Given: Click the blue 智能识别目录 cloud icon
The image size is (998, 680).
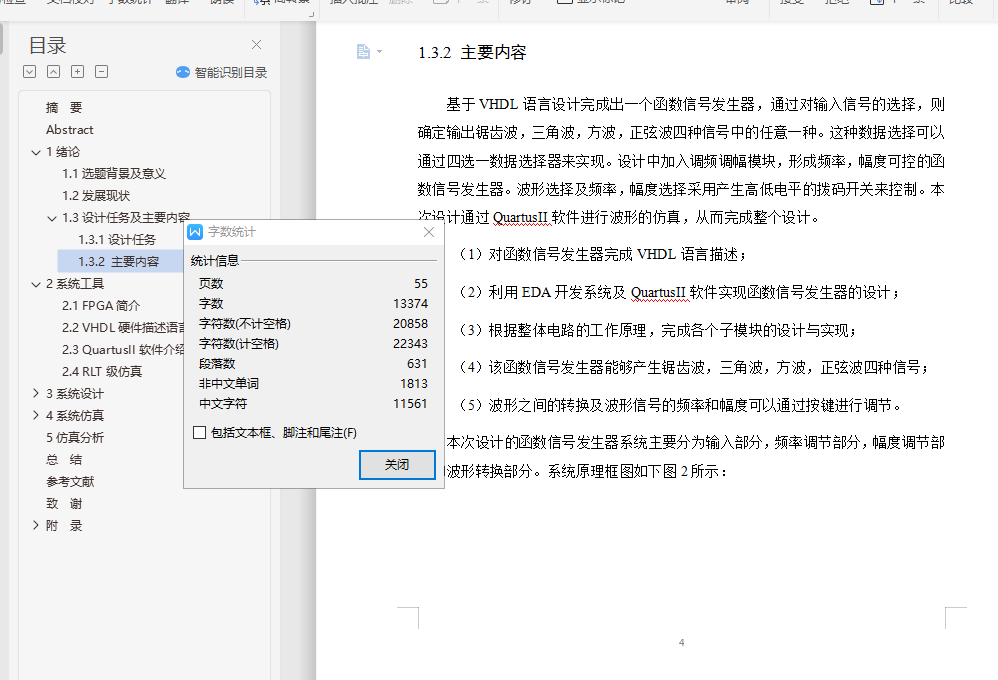Looking at the screenshot, I should coord(183,72).
